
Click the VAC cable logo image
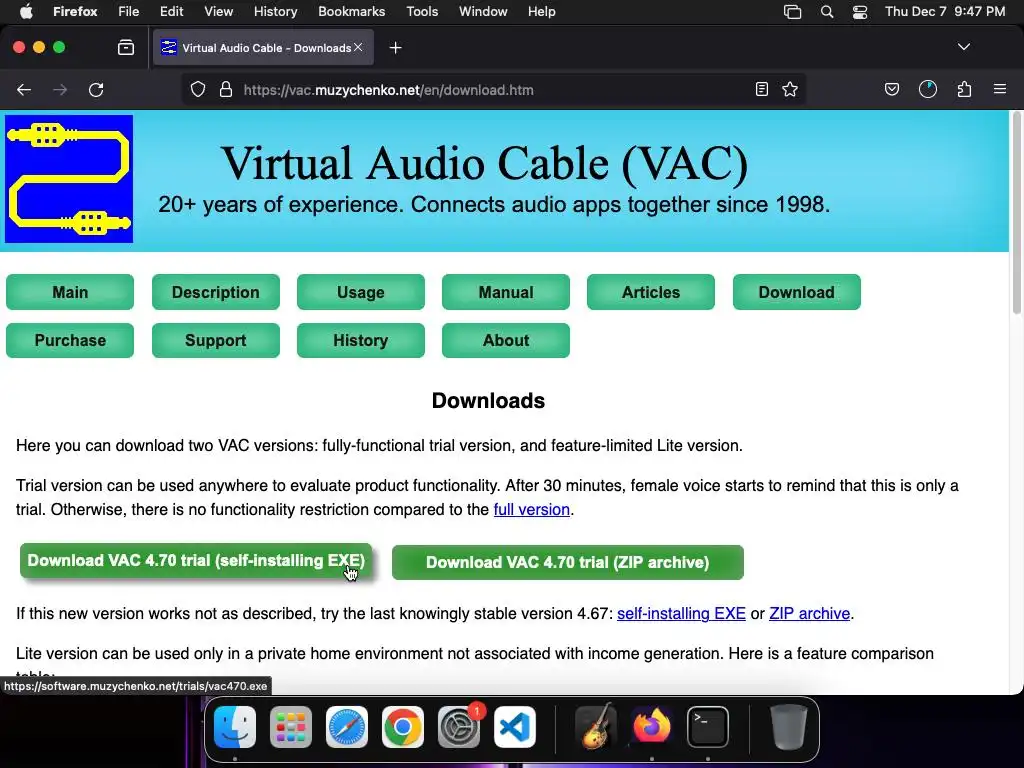(69, 179)
